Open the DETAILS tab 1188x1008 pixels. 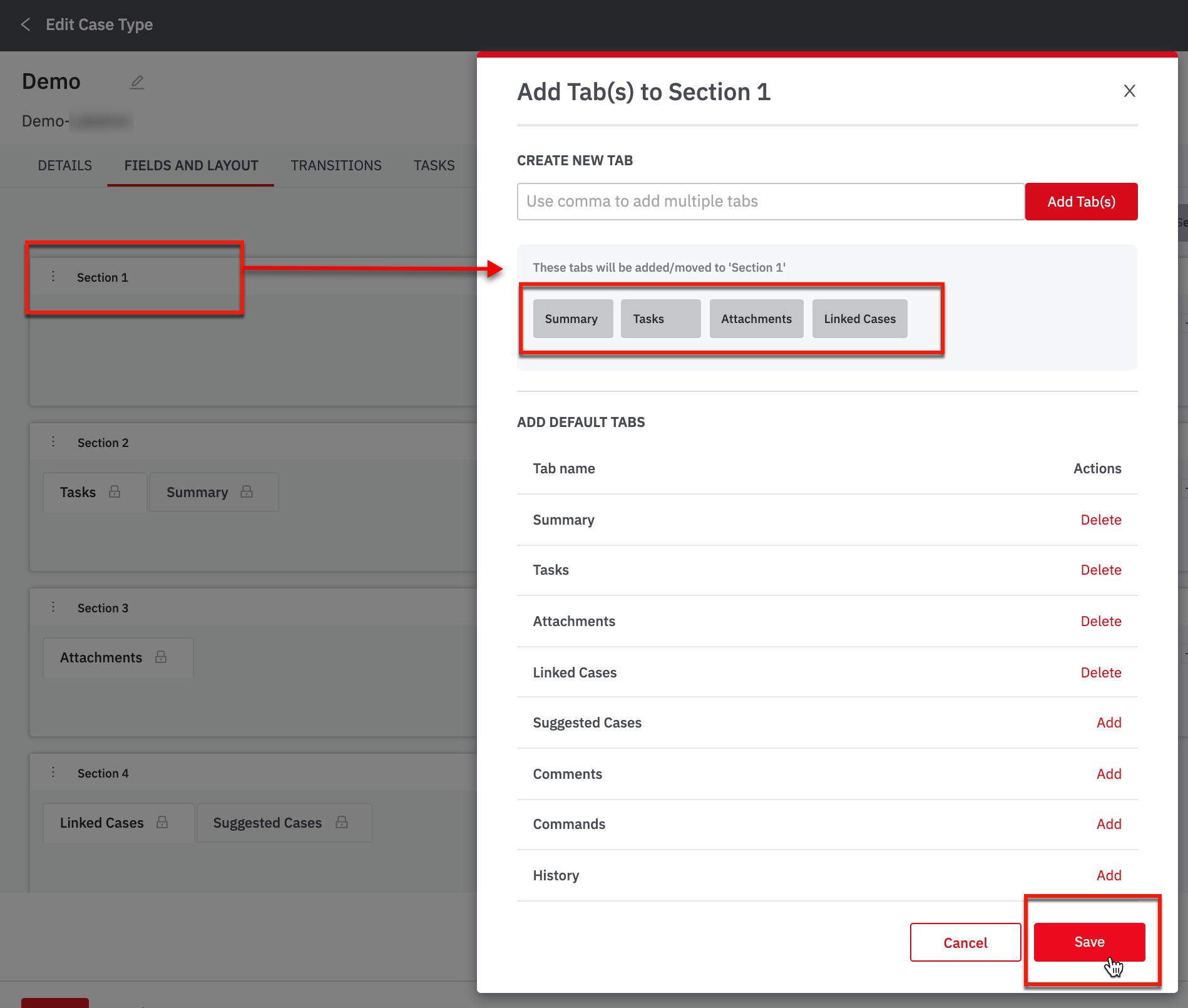(x=65, y=165)
